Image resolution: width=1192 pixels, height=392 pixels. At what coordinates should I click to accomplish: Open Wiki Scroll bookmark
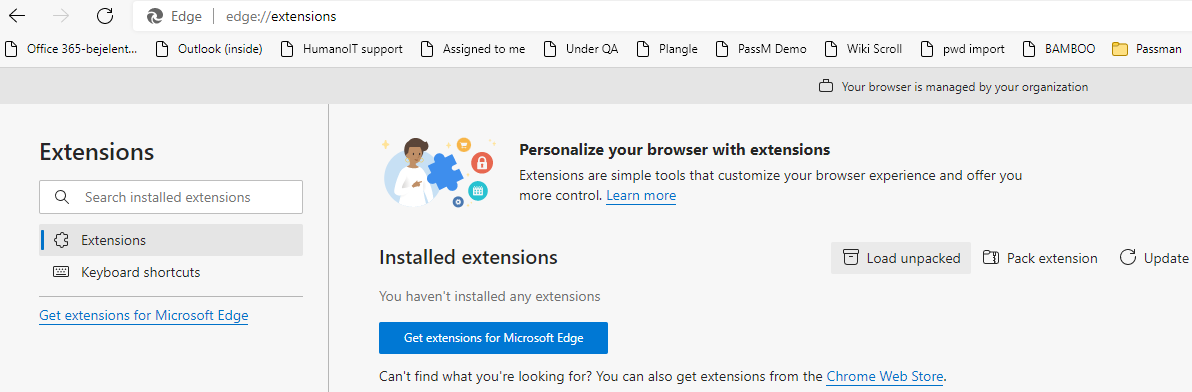click(x=863, y=49)
